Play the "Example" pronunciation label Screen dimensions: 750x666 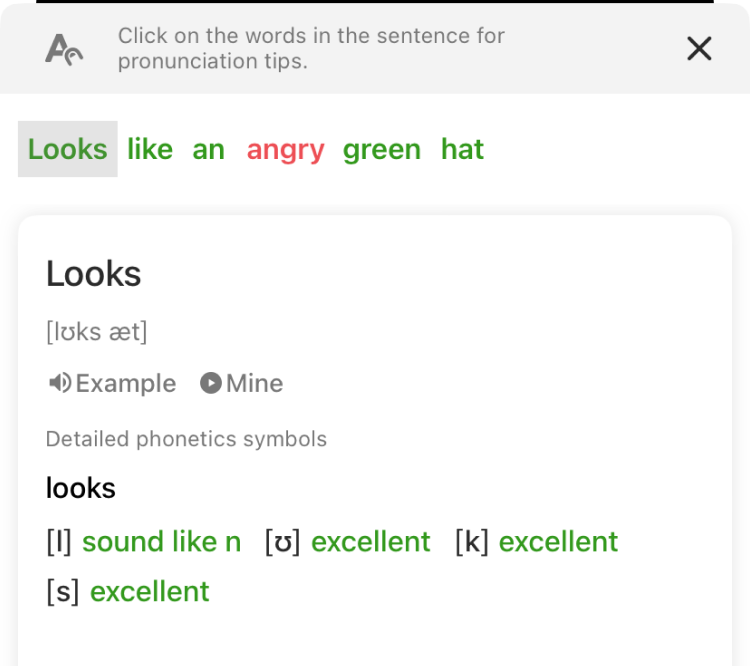(x=126, y=383)
